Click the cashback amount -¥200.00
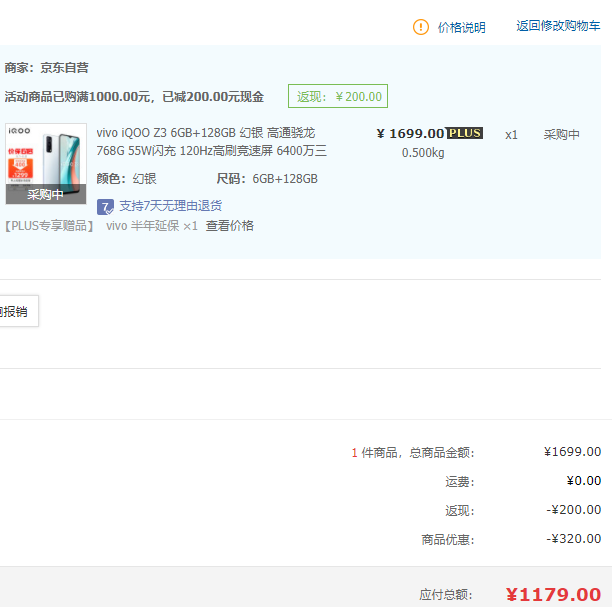612x607 pixels. tap(573, 509)
